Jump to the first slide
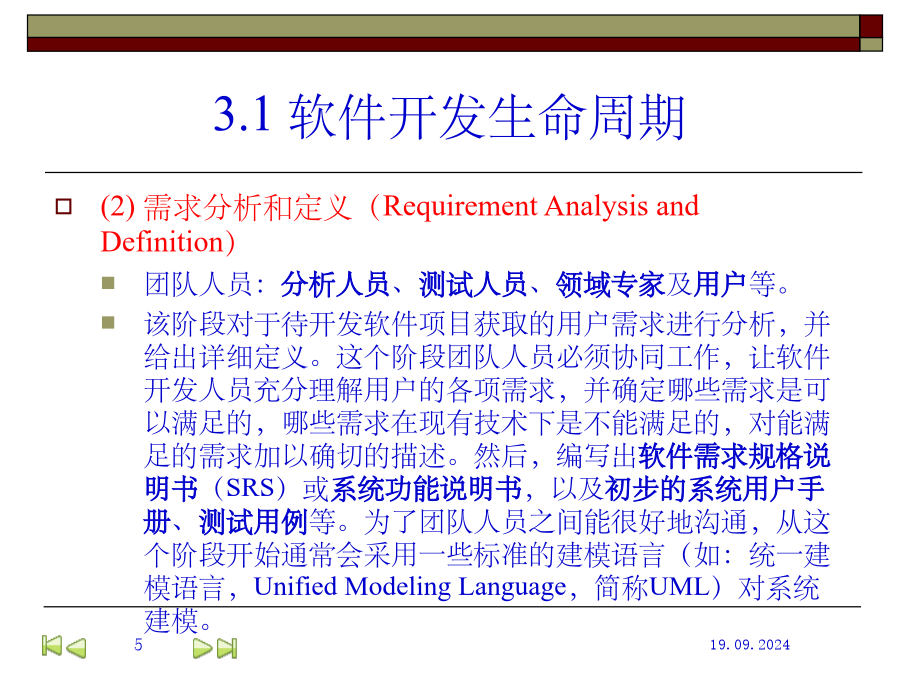900x675 pixels. 52,646
